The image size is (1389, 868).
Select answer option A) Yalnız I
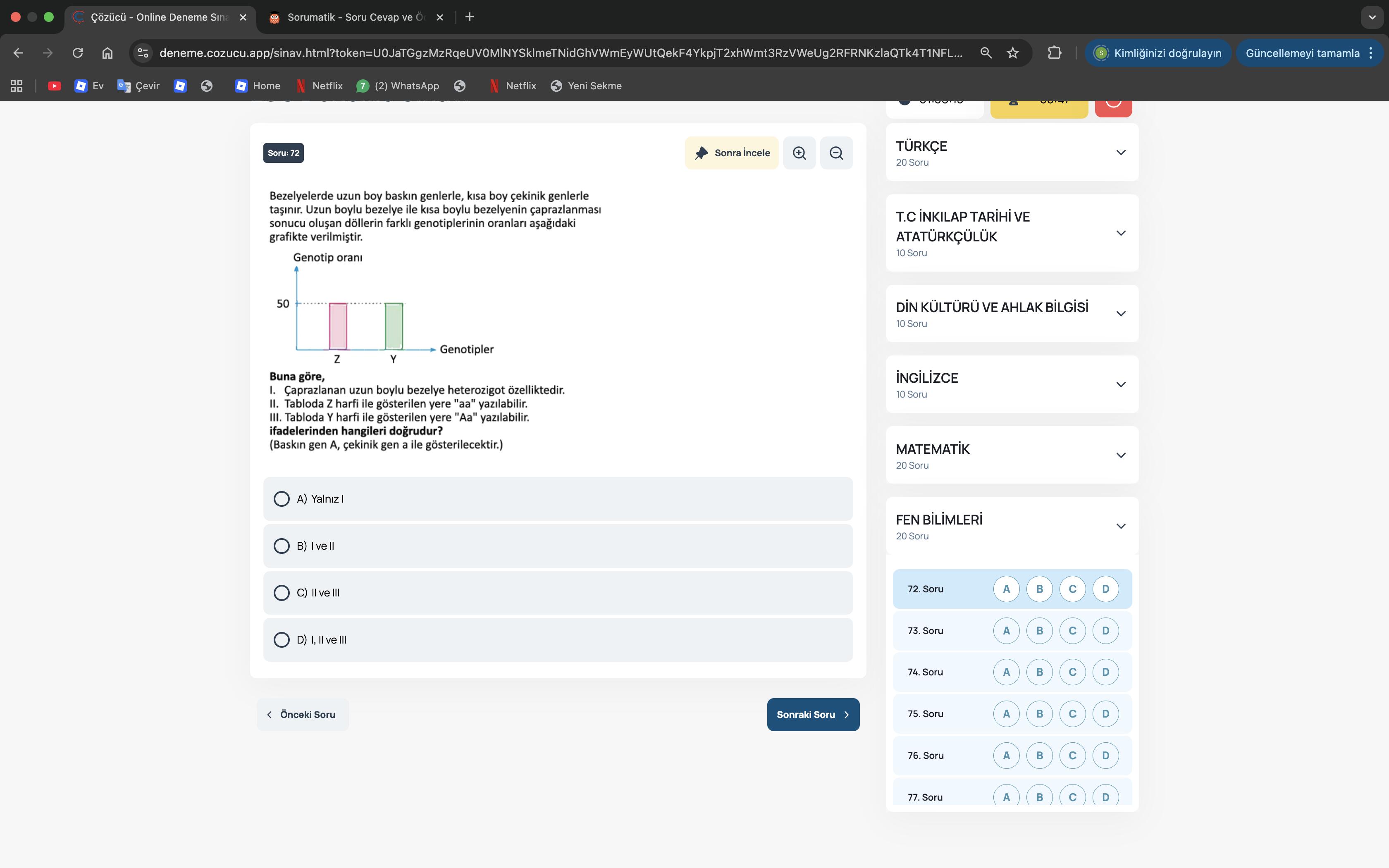pyautogui.click(x=281, y=499)
